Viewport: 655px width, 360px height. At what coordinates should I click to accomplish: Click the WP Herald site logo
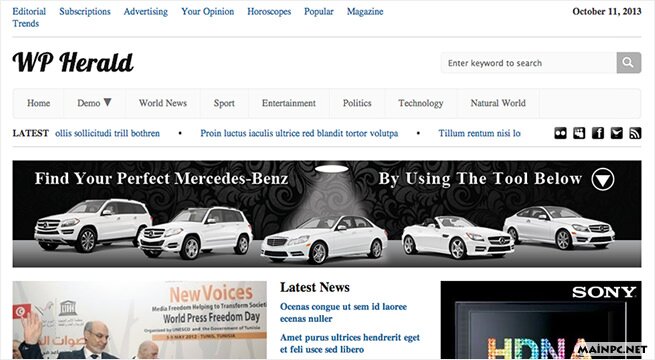tap(73, 62)
